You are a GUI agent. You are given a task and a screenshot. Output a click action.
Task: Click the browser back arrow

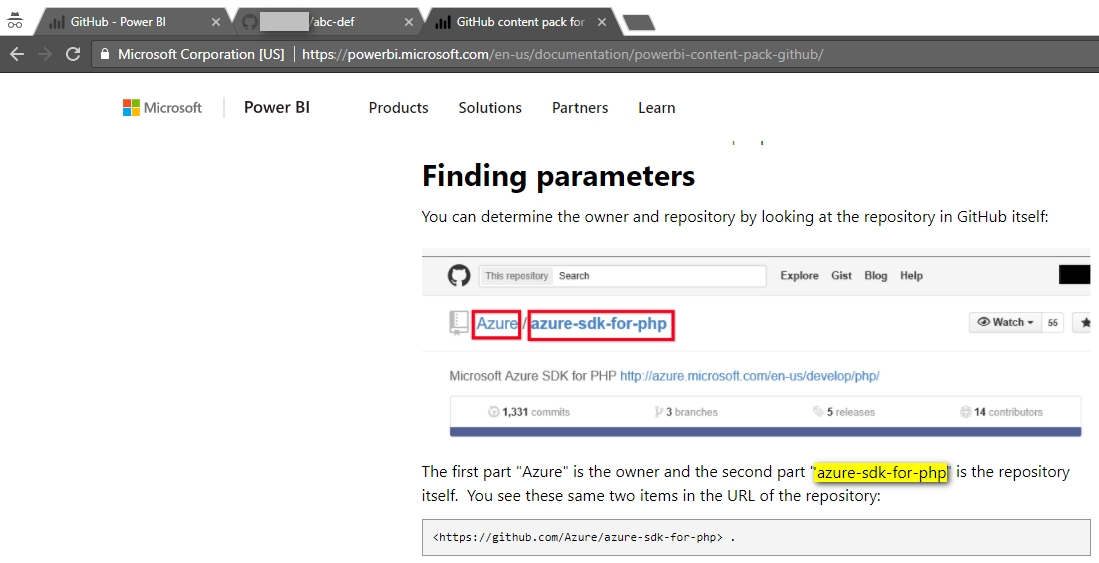[17, 54]
